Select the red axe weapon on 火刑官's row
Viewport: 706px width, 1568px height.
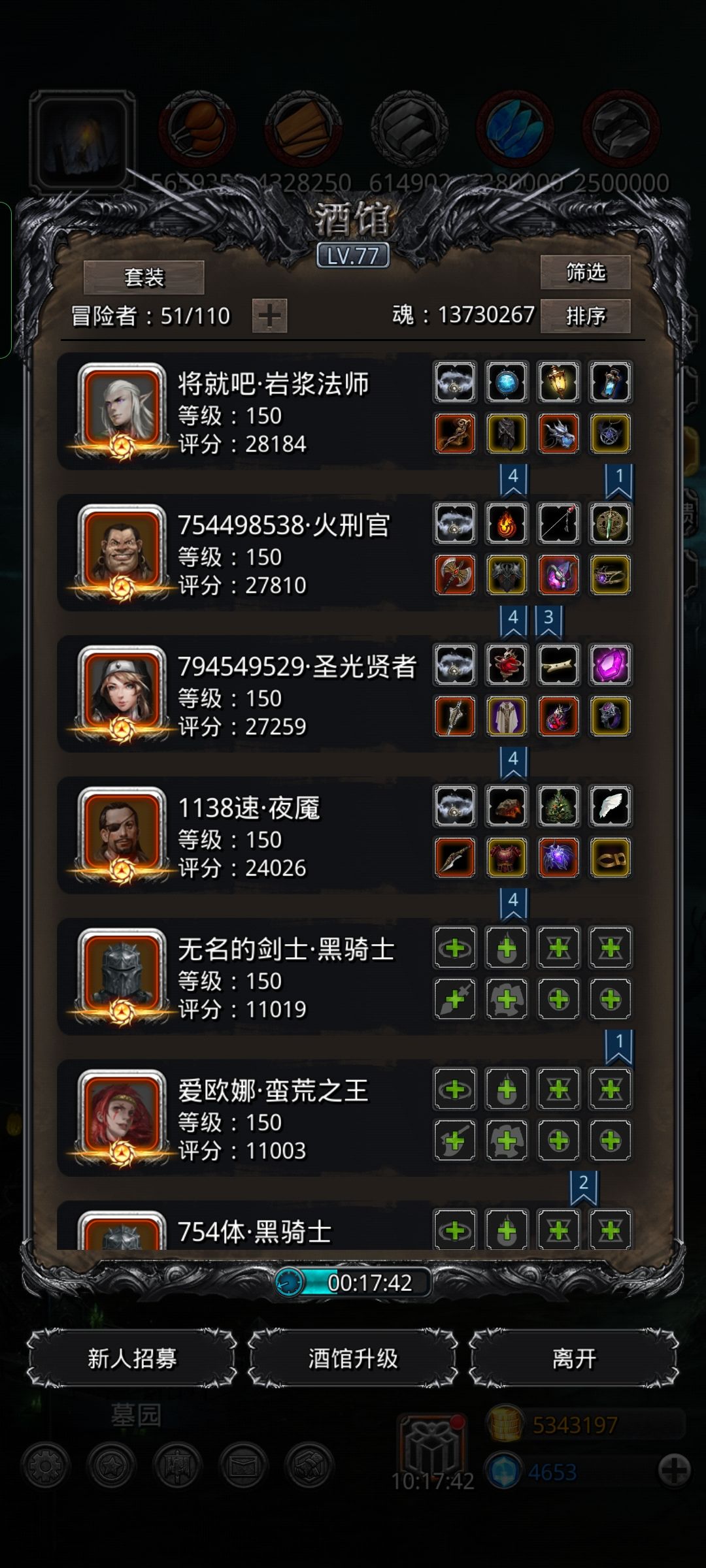pos(455,575)
